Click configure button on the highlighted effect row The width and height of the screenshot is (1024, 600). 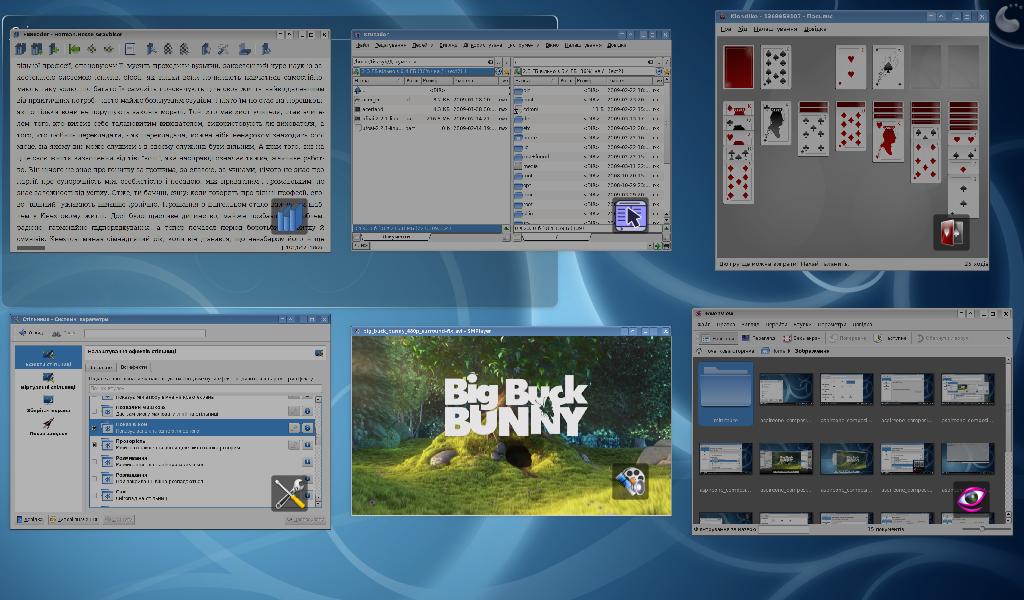tap(295, 428)
